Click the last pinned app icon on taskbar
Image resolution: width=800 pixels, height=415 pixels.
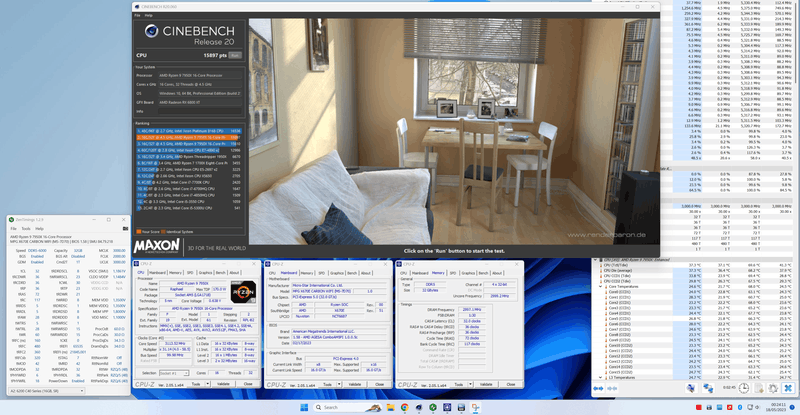click(x=476, y=407)
